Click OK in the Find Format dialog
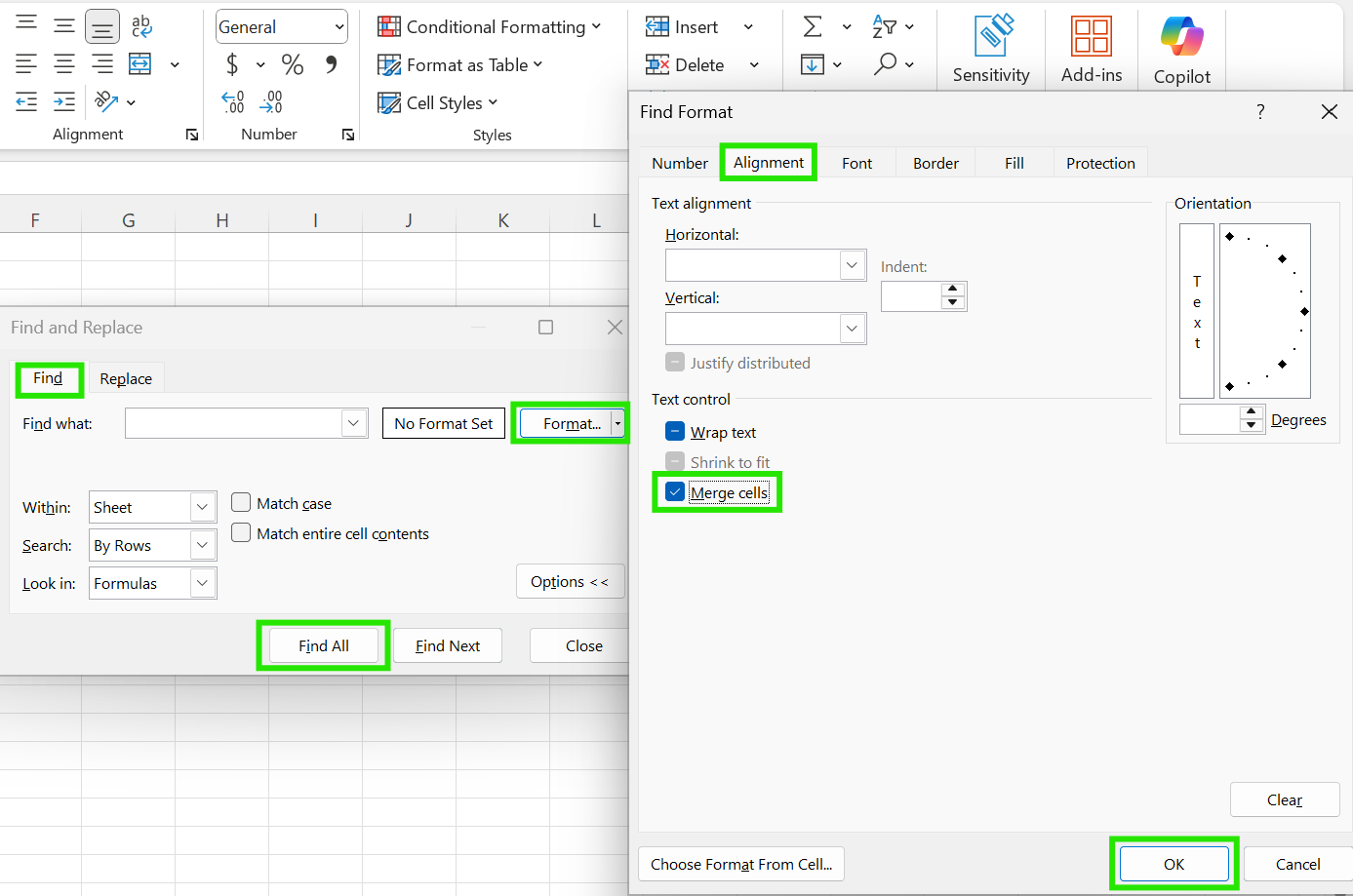The height and width of the screenshot is (896, 1353). click(x=1174, y=864)
